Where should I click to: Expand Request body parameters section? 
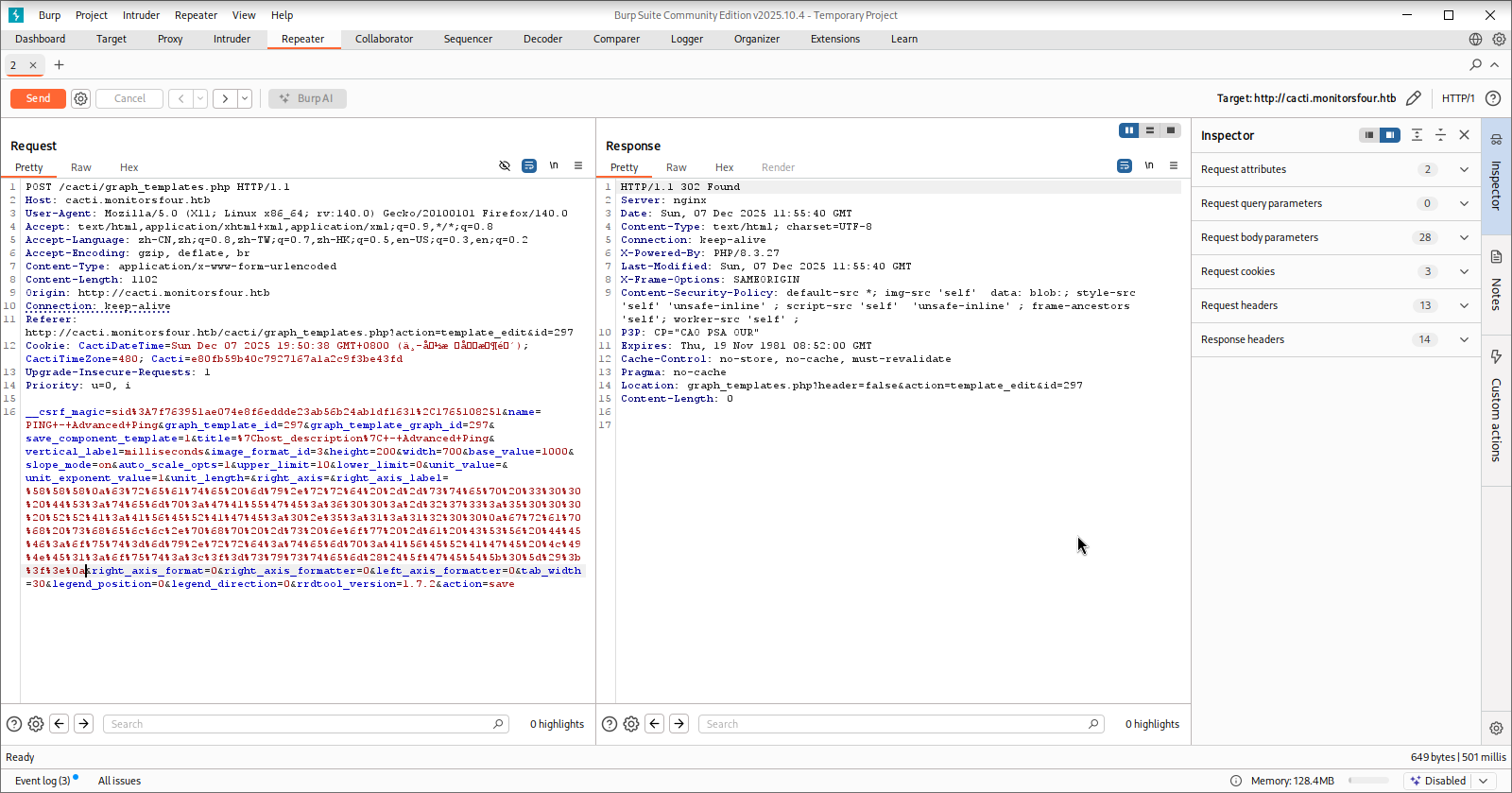pyautogui.click(x=1464, y=237)
